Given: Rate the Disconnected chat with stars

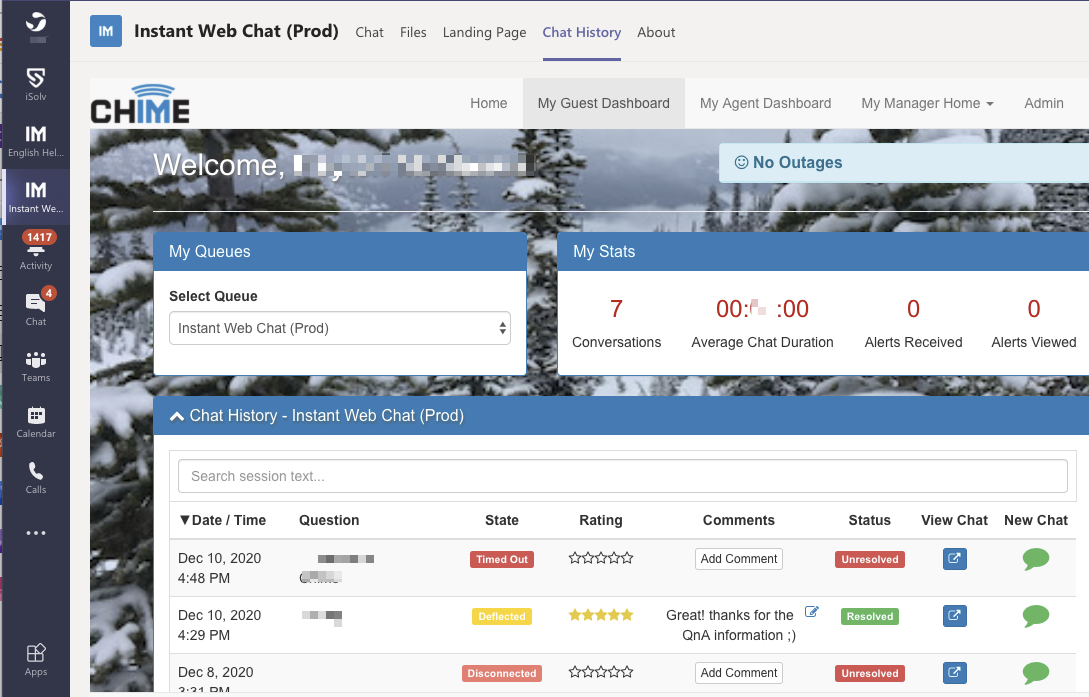Looking at the screenshot, I should point(601,672).
